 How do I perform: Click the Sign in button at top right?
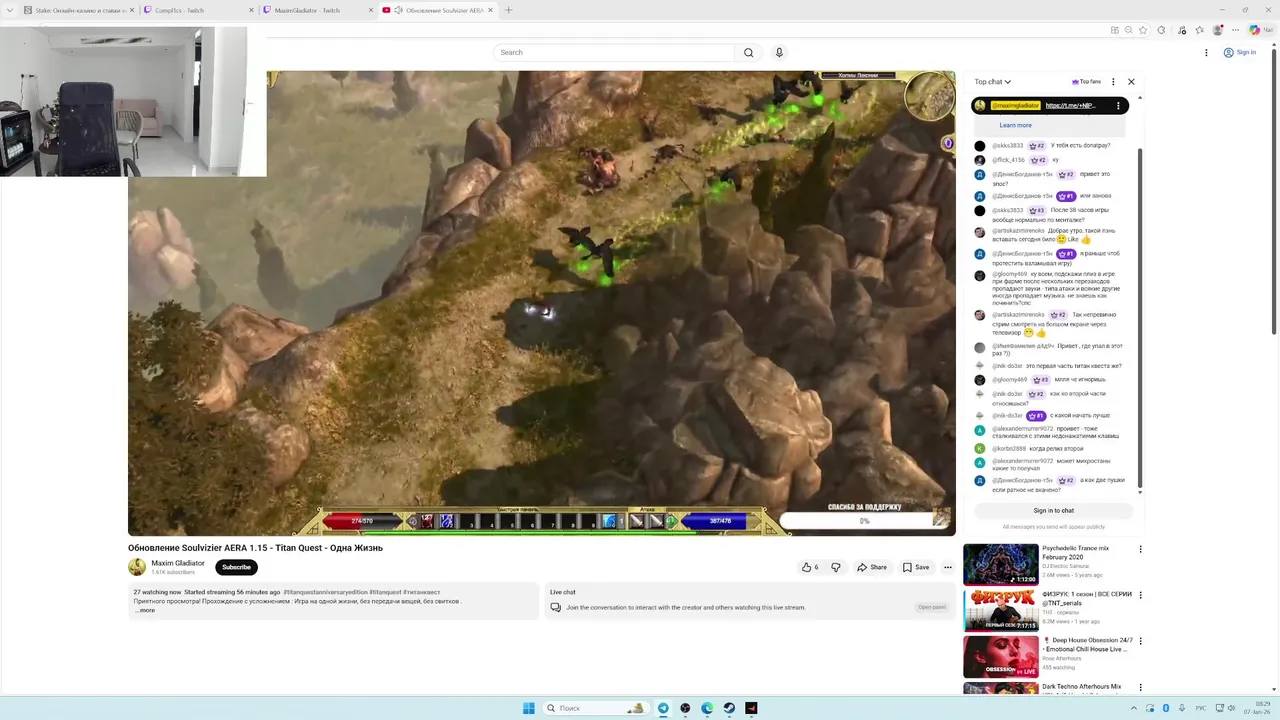(1240, 52)
